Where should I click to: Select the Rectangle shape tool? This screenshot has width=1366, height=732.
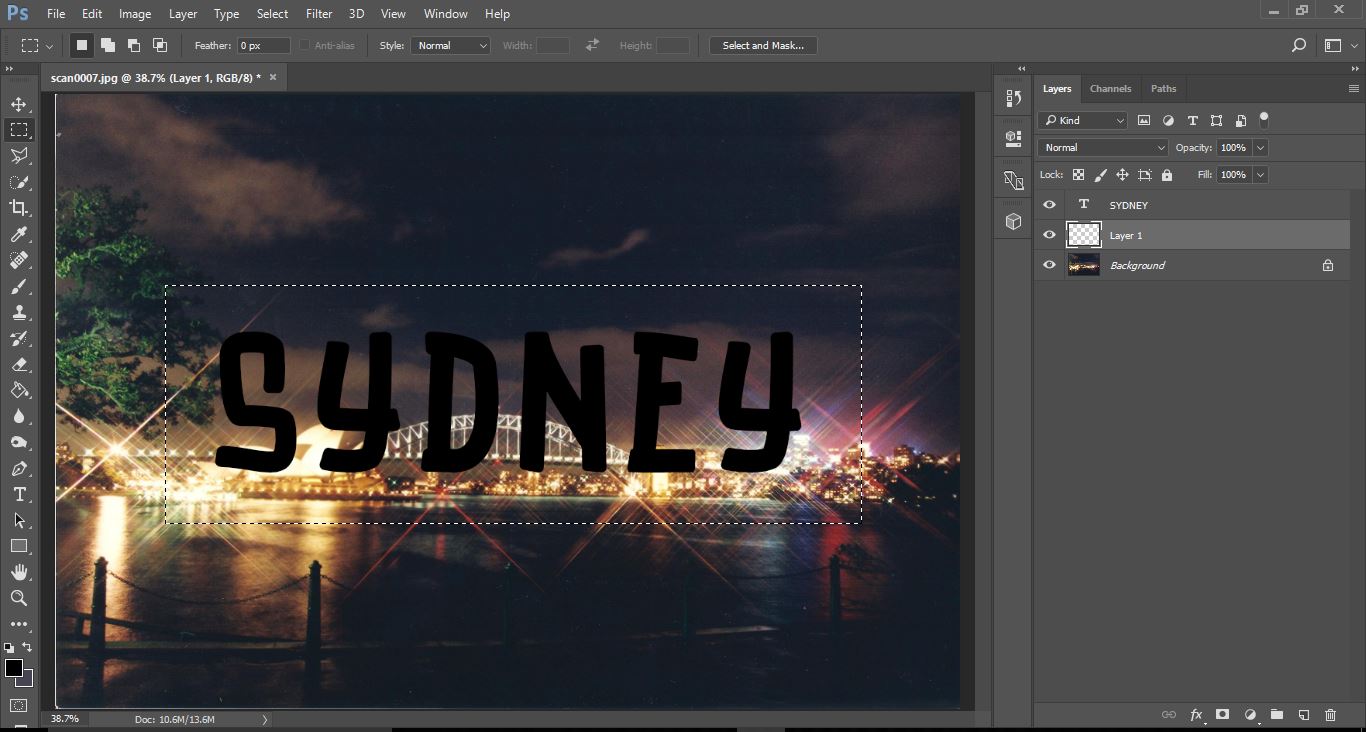[19, 546]
